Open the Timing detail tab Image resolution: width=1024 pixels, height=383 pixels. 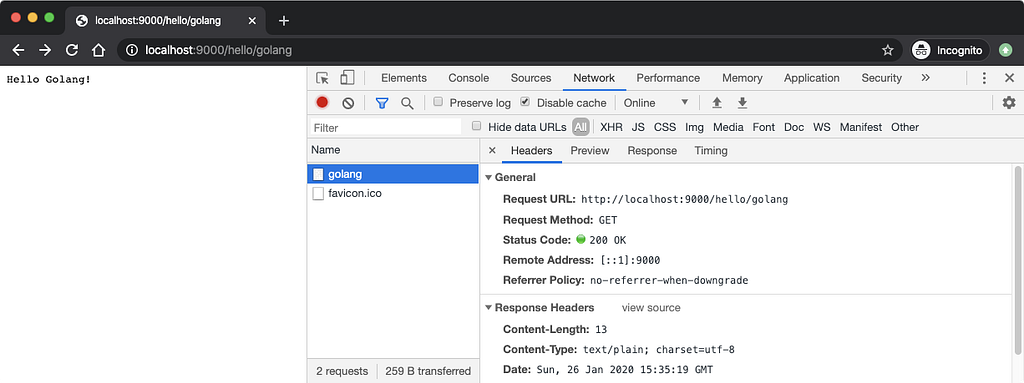pos(711,150)
